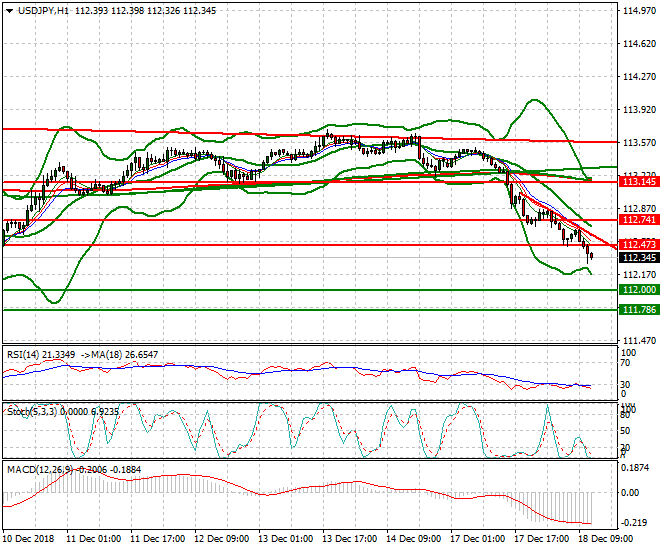The width and height of the screenshot is (660, 550).
Task: Click the MACD scale zero value 0.00
Action: [630, 493]
